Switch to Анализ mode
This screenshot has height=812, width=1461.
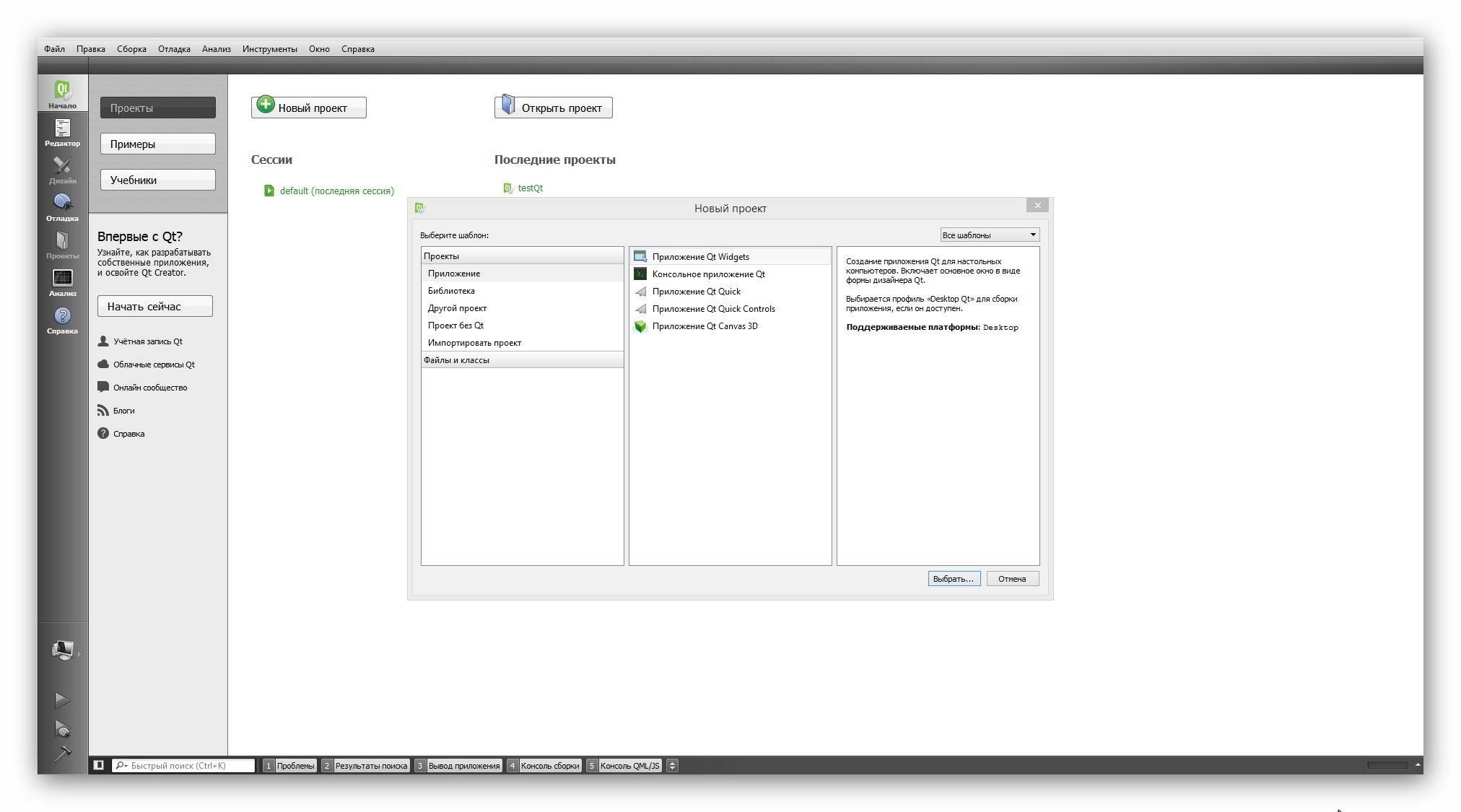tap(63, 282)
